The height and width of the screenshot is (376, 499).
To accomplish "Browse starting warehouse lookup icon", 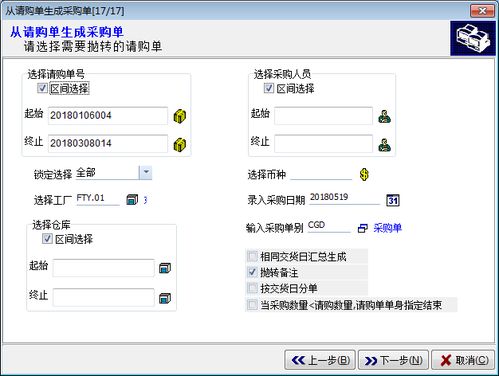I will point(165,268).
